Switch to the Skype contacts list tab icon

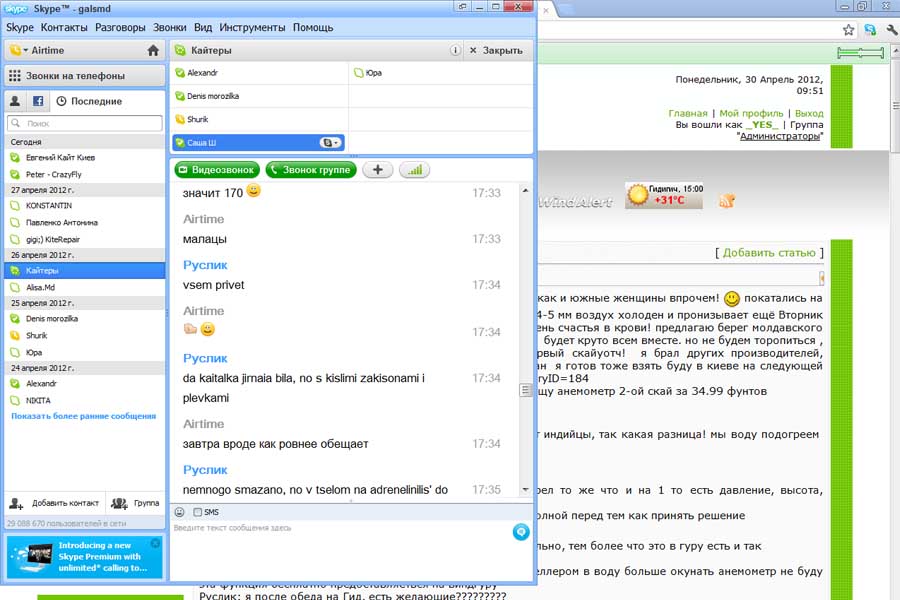point(15,101)
